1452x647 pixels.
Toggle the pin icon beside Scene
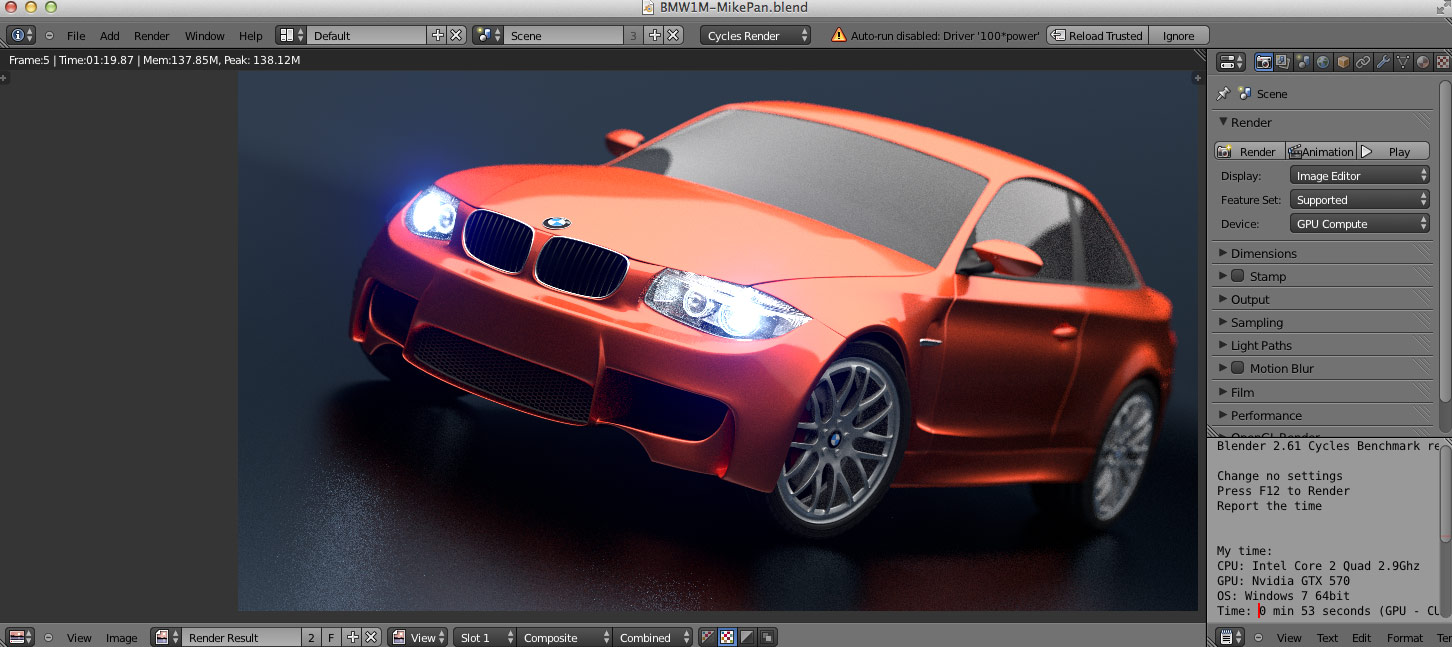pyautogui.click(x=1223, y=93)
